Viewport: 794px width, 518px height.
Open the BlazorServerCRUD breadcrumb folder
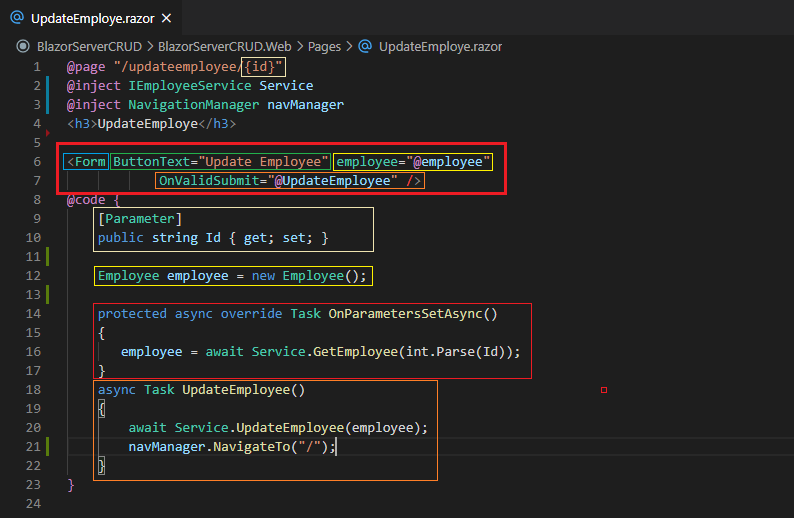pos(90,46)
